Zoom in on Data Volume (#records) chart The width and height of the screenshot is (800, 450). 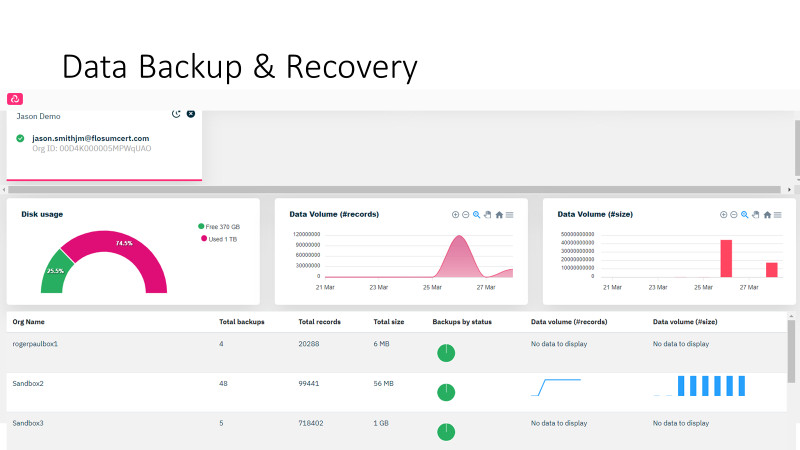[x=456, y=215]
